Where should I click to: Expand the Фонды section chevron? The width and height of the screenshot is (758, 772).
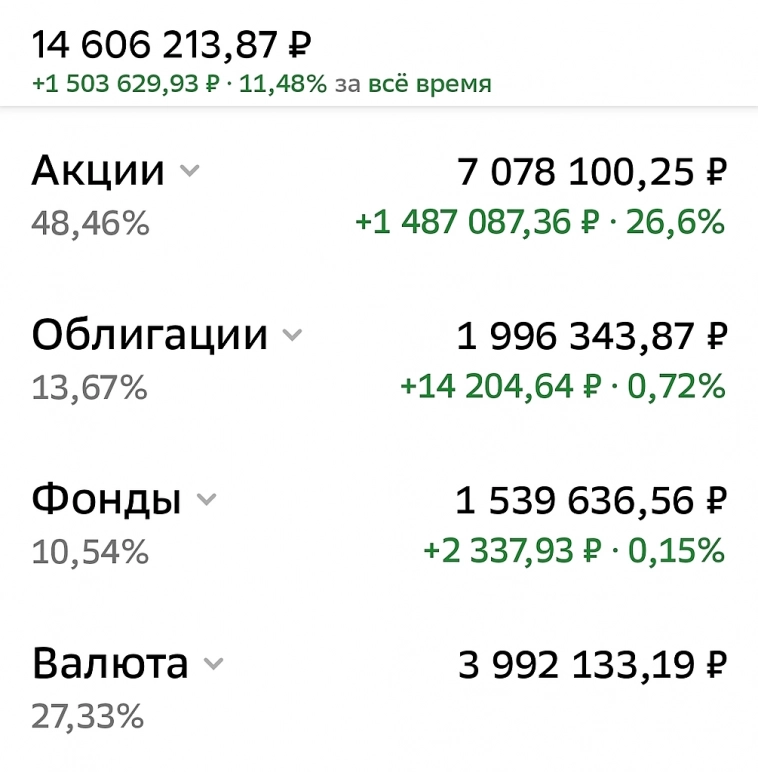[206, 499]
